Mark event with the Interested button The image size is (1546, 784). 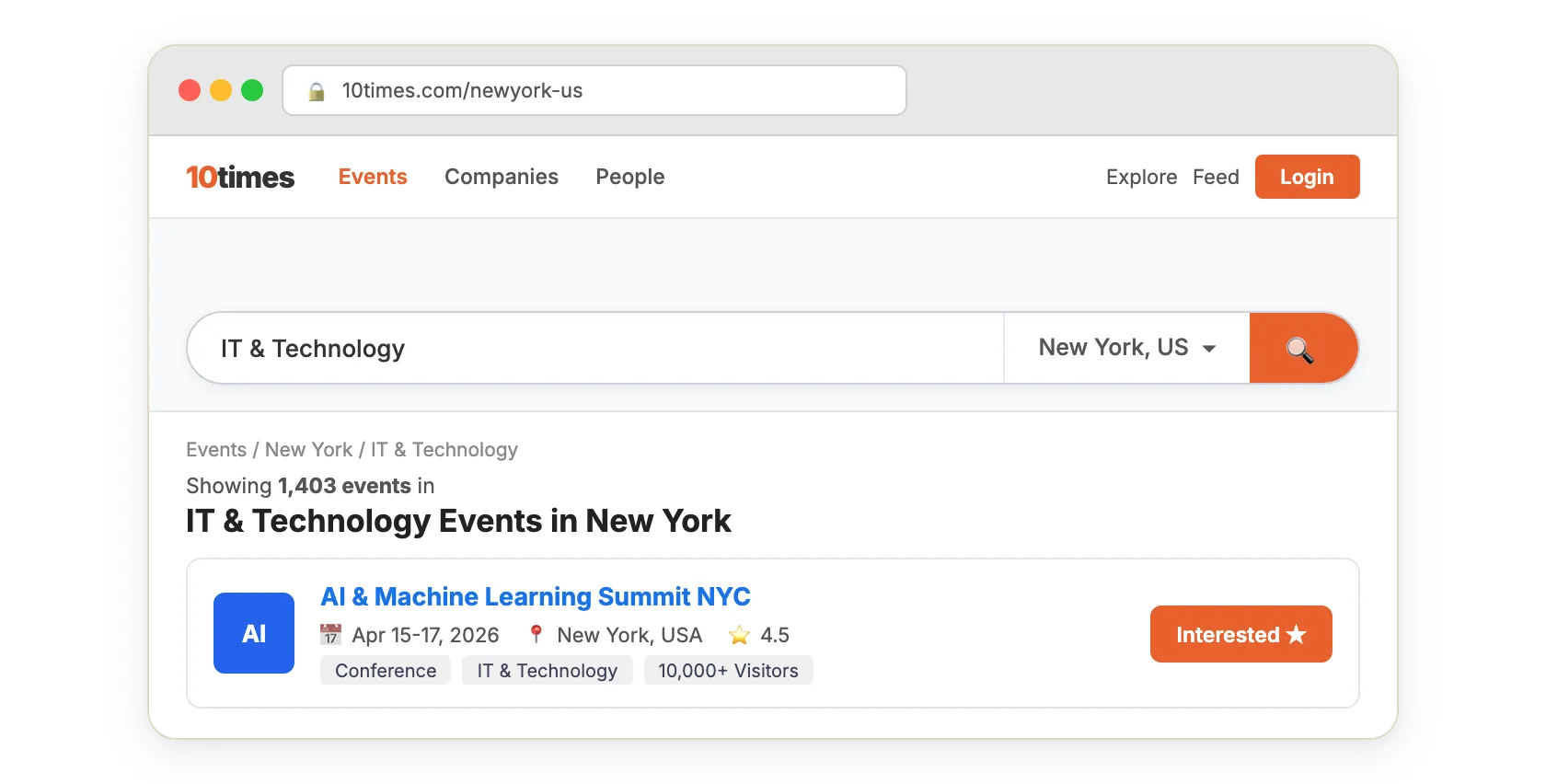(x=1240, y=634)
